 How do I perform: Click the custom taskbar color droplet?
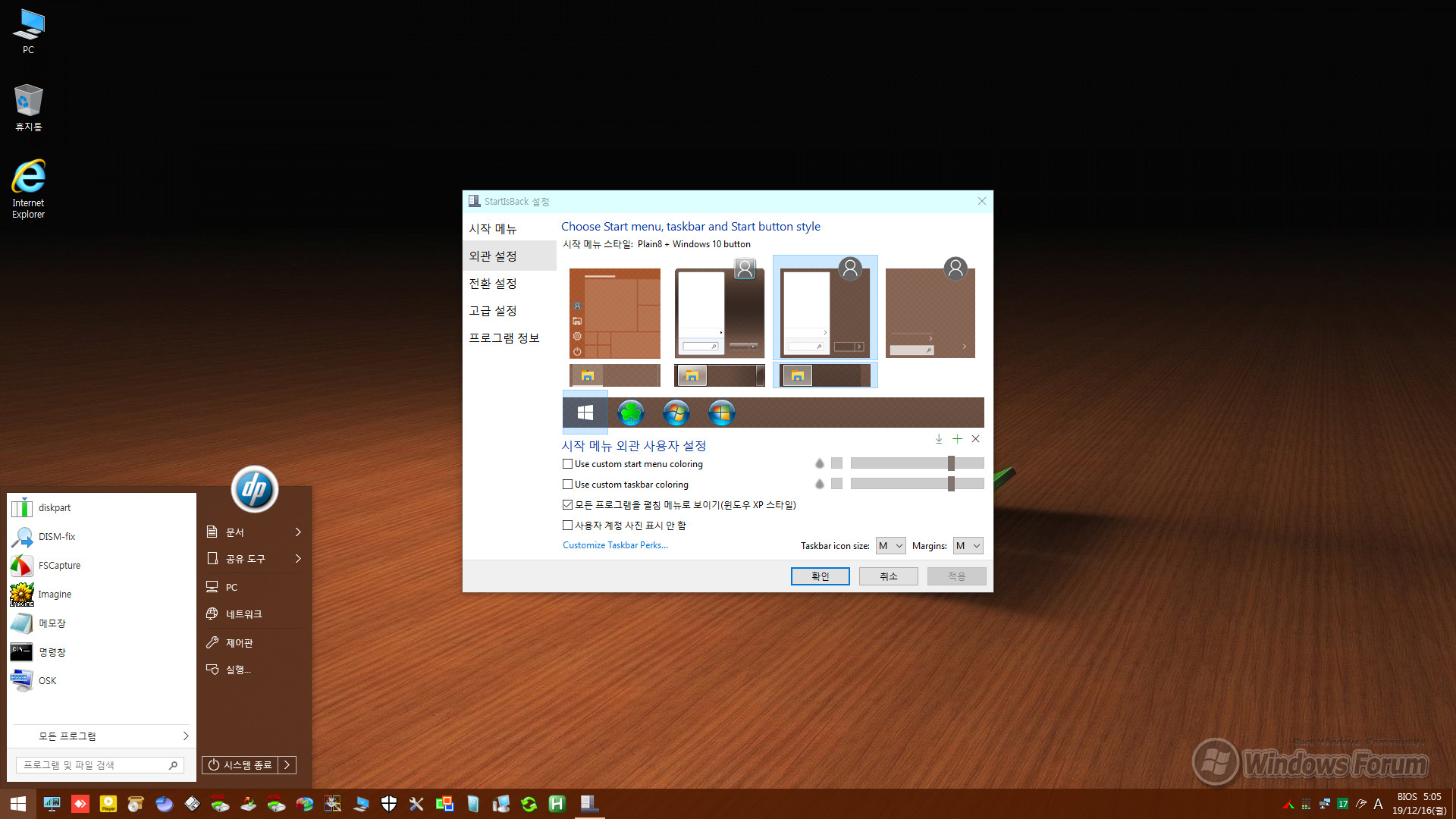click(819, 484)
